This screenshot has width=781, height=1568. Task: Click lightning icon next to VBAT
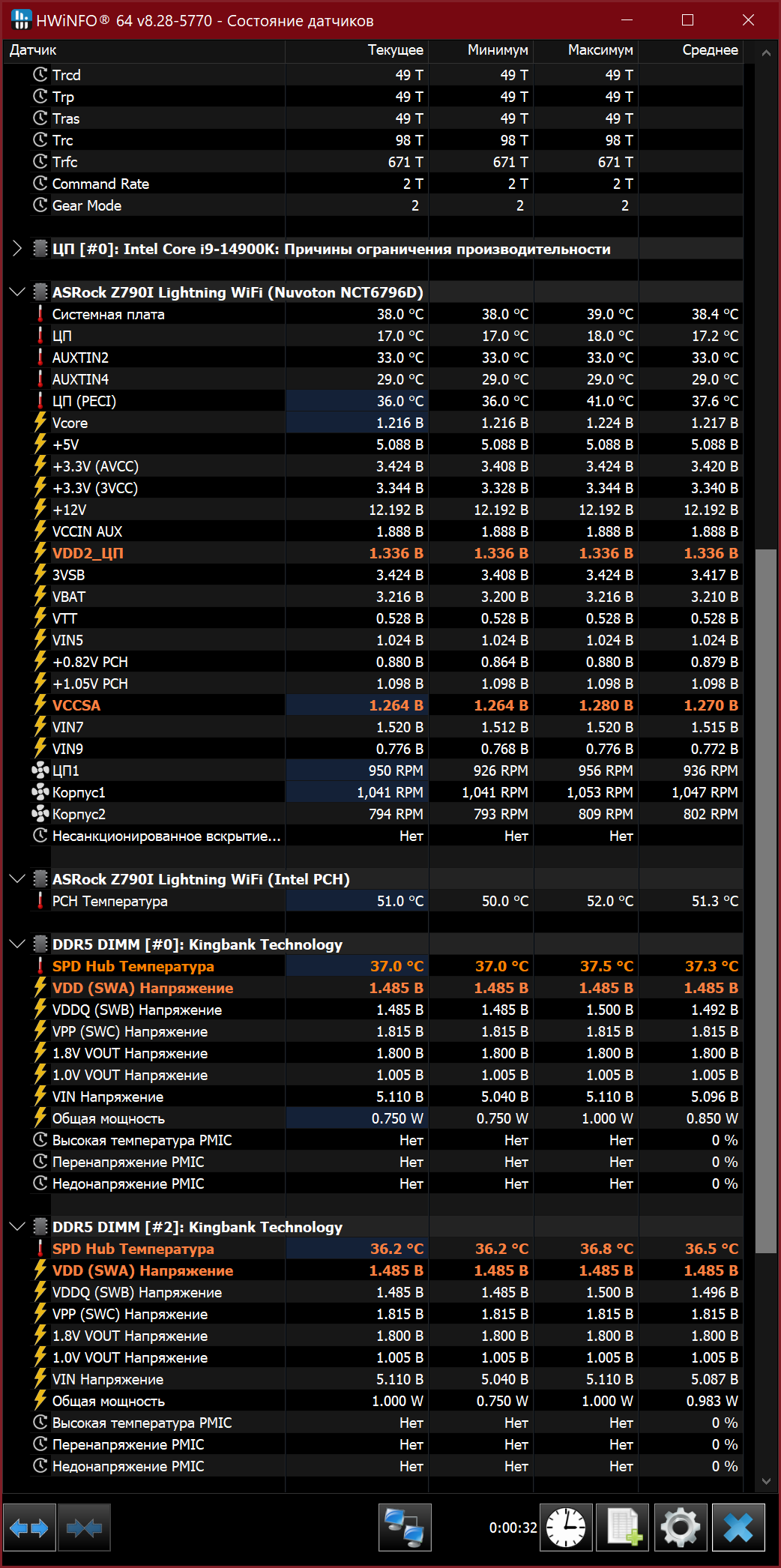coord(40,597)
